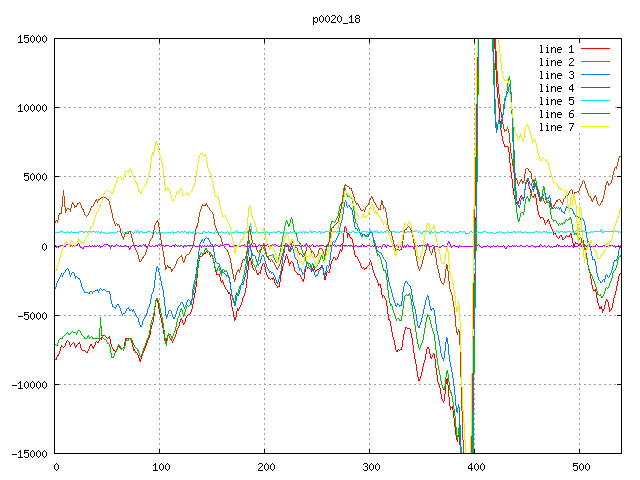The image size is (640, 480).
Task: Click the red line 1 legend sample
Action: [596, 49]
